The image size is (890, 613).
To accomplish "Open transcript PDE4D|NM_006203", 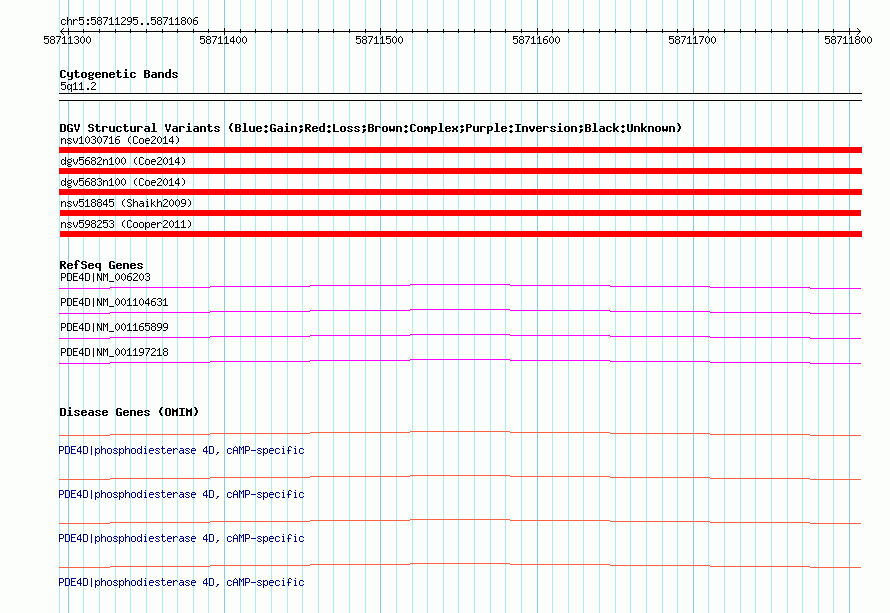I will click(x=106, y=278).
